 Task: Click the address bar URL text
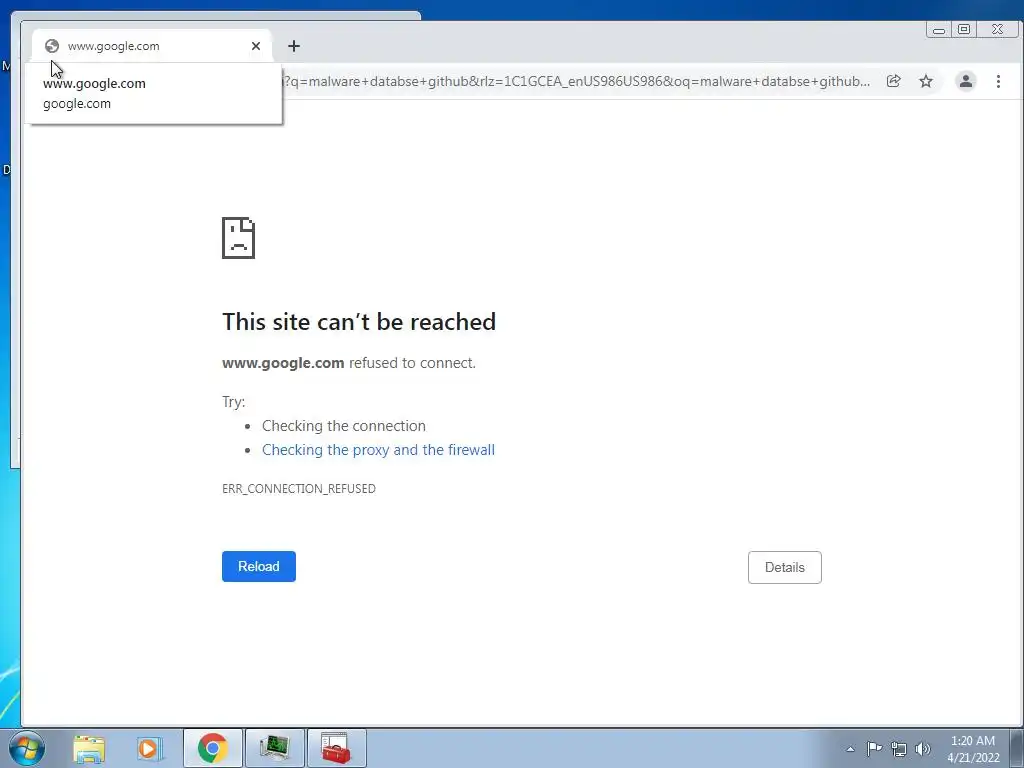577,81
